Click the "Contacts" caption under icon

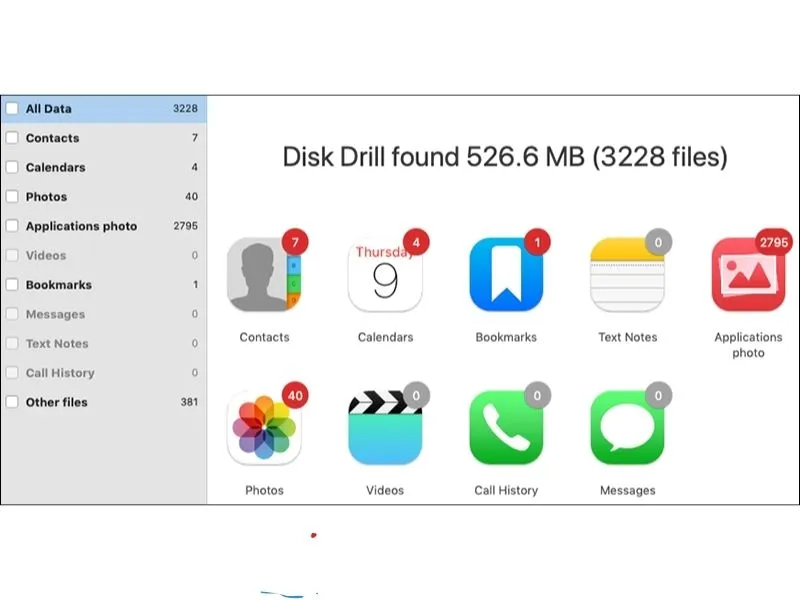(x=264, y=337)
